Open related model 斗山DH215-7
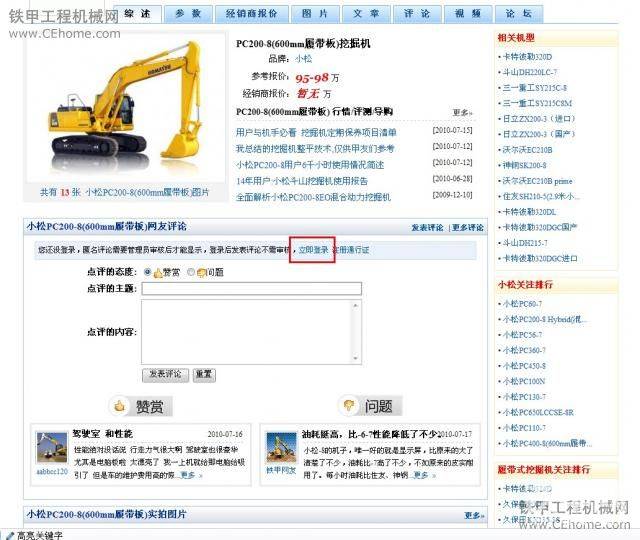 click(x=525, y=243)
